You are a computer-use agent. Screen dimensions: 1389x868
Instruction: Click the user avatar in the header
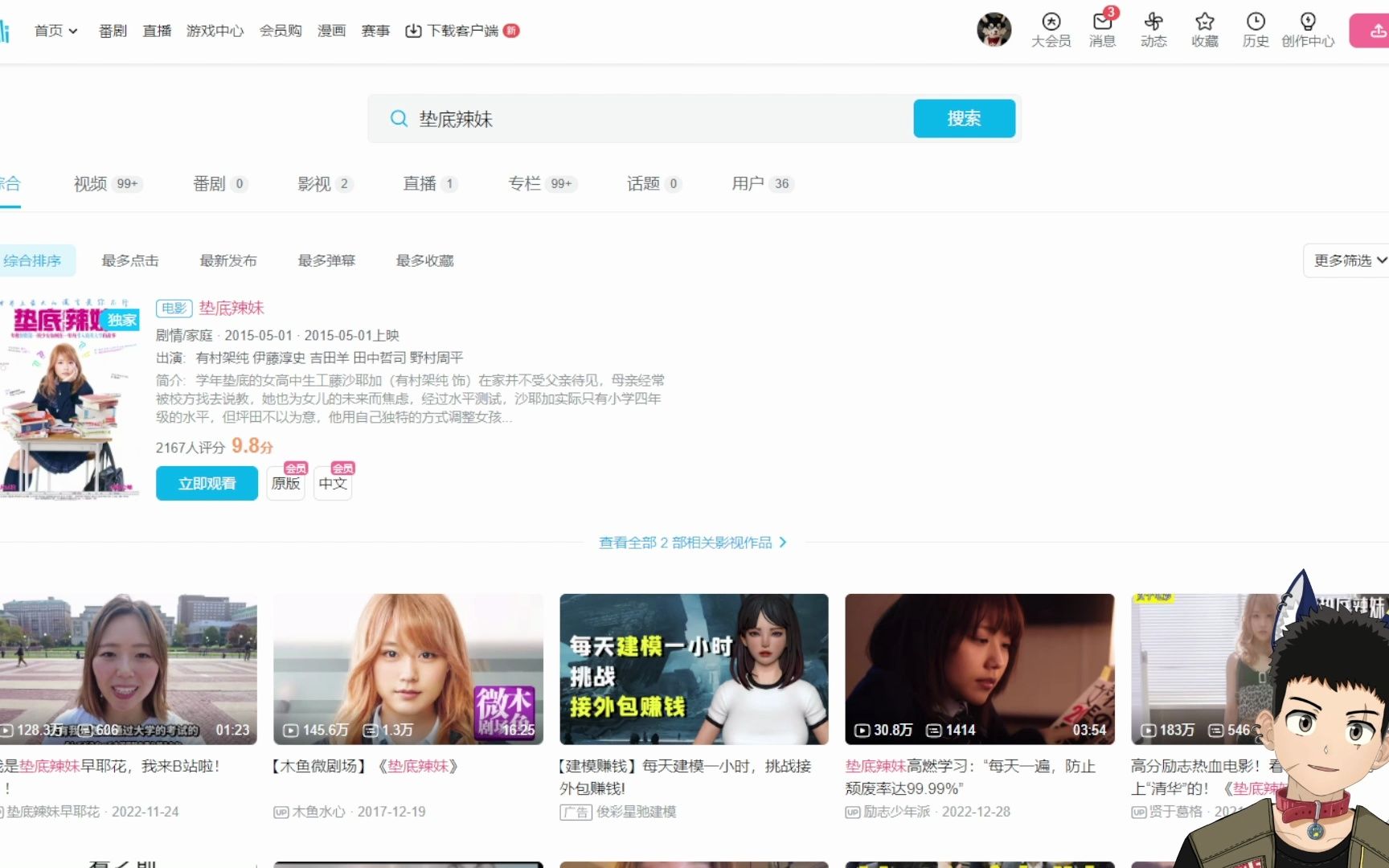pyautogui.click(x=994, y=30)
